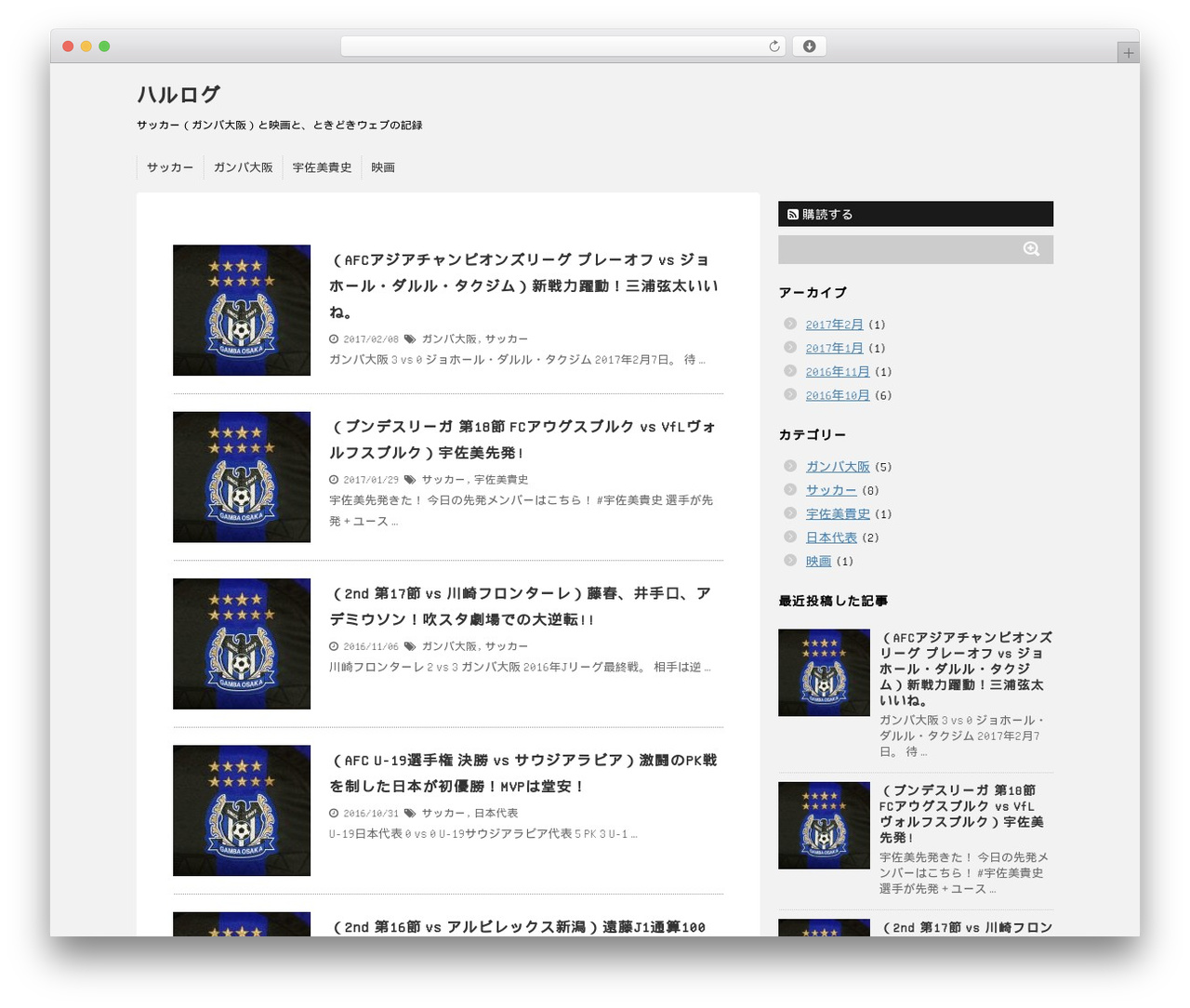Open the 2017年2月 archive link
The height and width of the screenshot is (1008, 1190).
(835, 325)
